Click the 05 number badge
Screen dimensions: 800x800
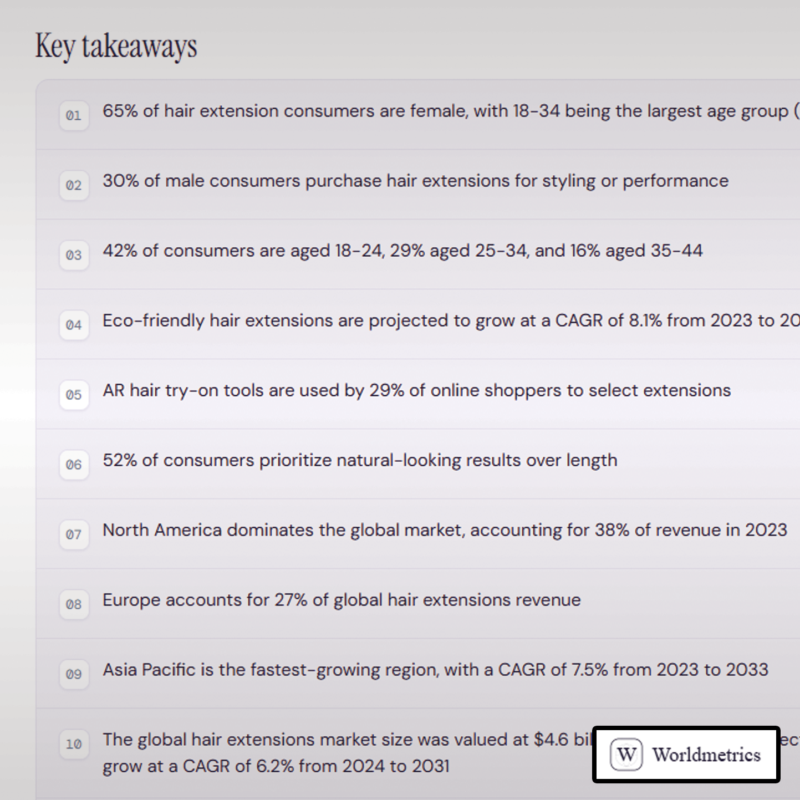pyautogui.click(x=74, y=395)
